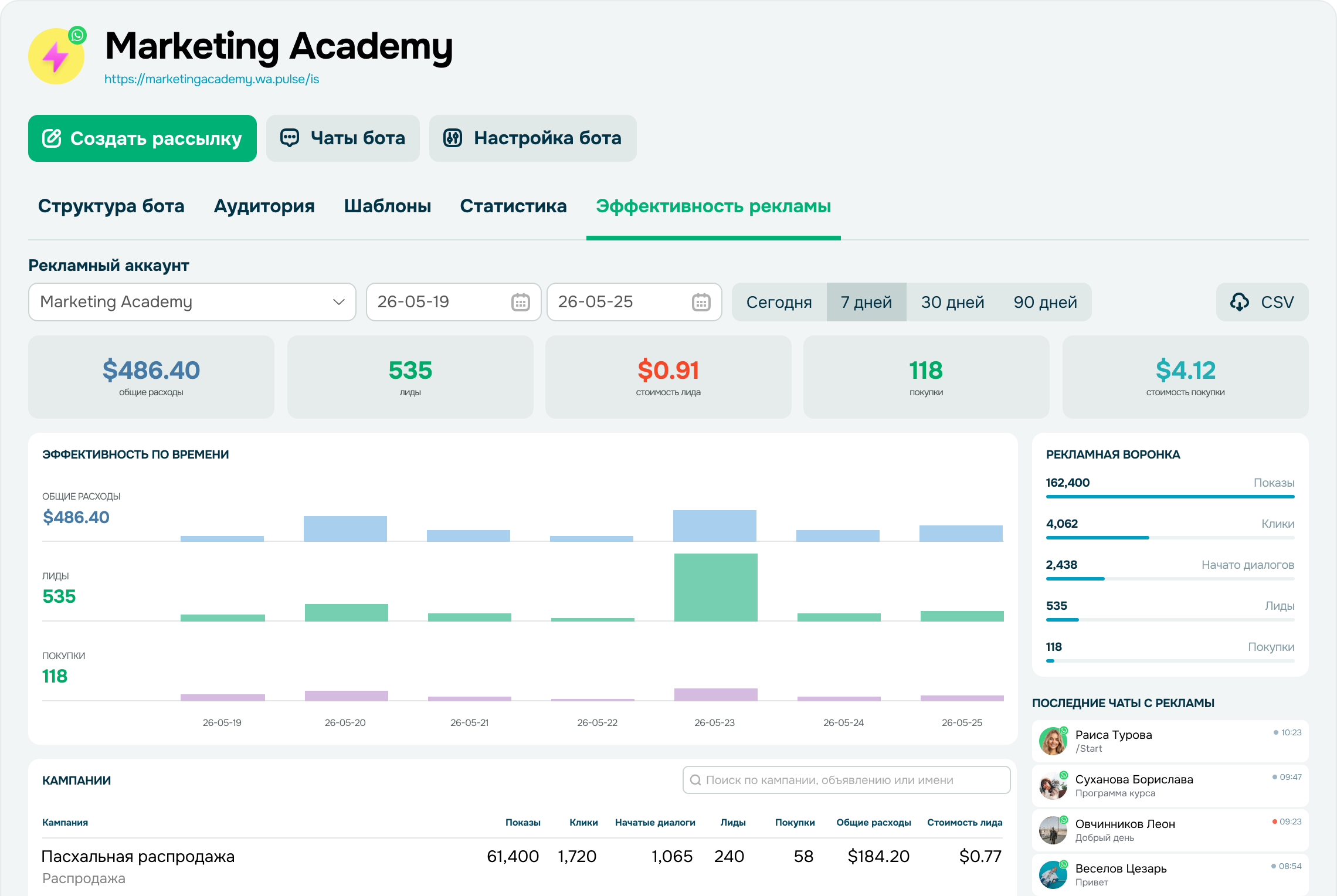Viewport: 1337px width, 896px height.
Task: Click the chat bubble icon in Чаты бота
Action: [290, 138]
